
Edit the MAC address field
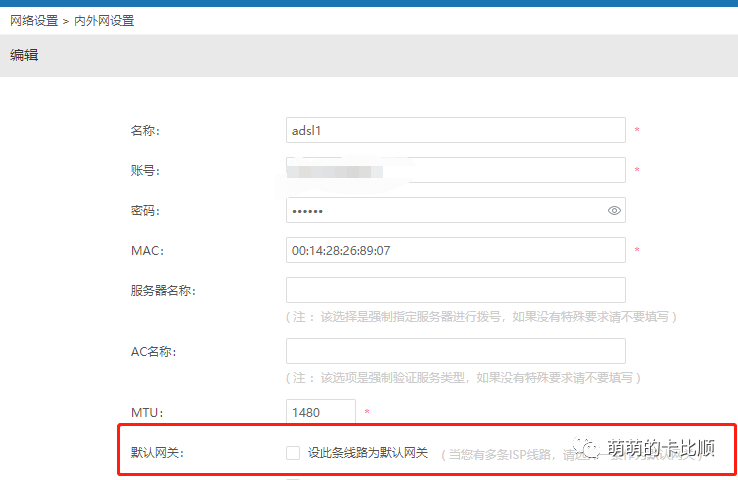456,250
